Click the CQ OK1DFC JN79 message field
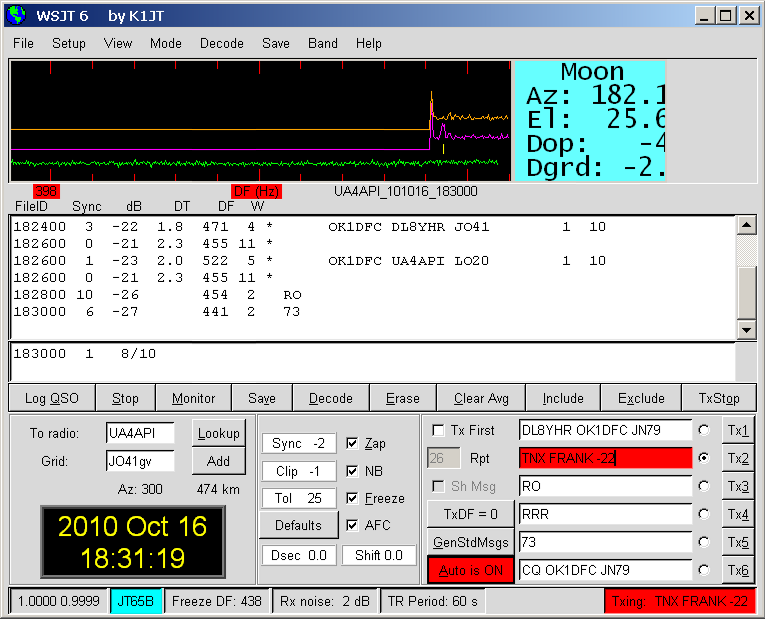The image size is (765, 619). (605, 570)
